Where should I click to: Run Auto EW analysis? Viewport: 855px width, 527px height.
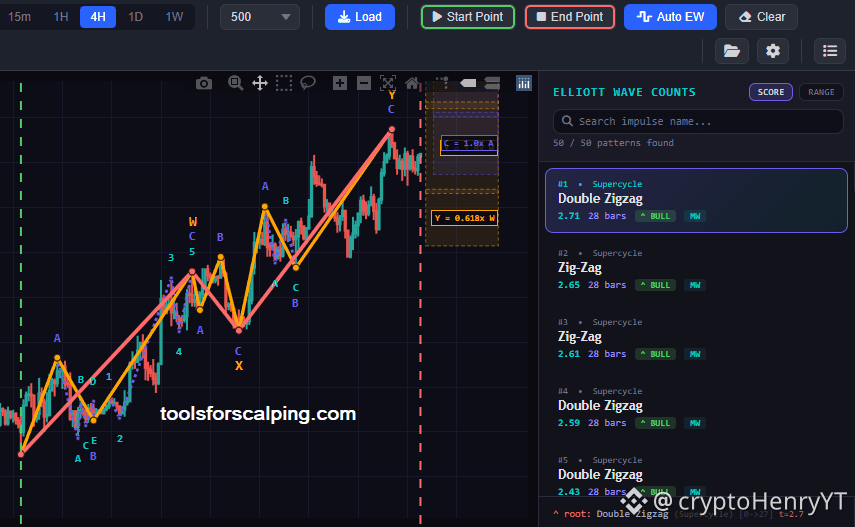tap(670, 17)
